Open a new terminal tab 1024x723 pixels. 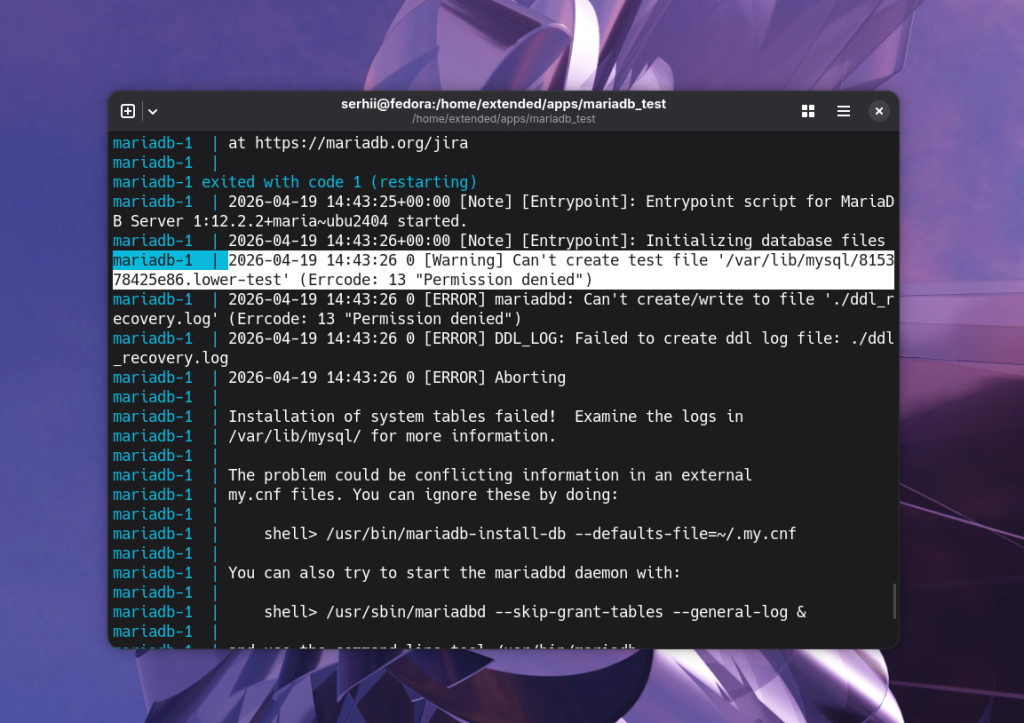(x=128, y=111)
